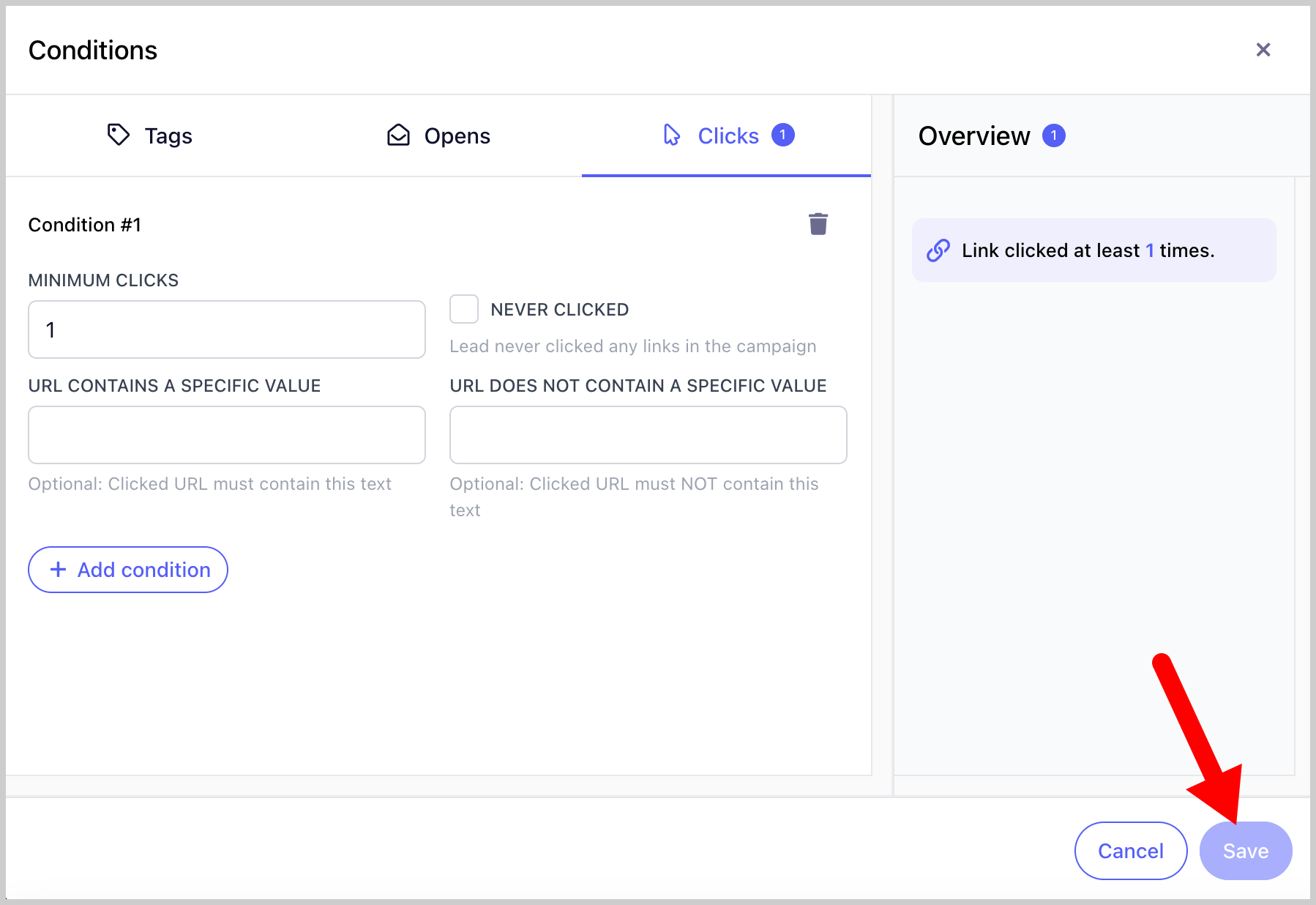This screenshot has height=905, width=1316.
Task: Open the Opens tab
Action: pos(438,135)
